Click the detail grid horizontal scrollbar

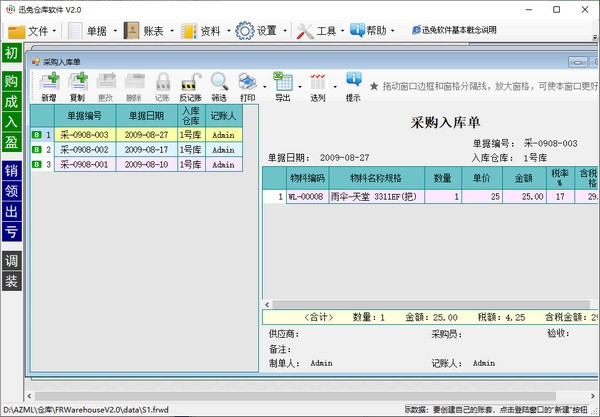click(431, 305)
